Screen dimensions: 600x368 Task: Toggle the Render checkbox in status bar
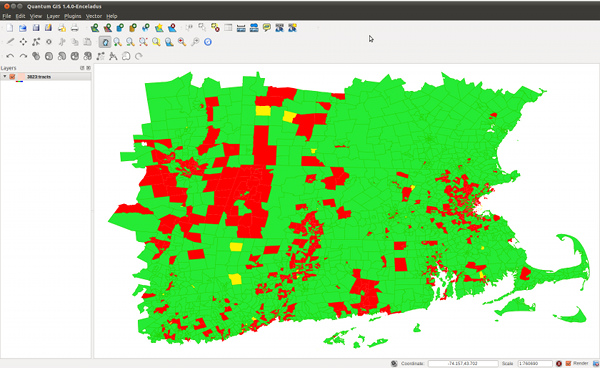568,363
